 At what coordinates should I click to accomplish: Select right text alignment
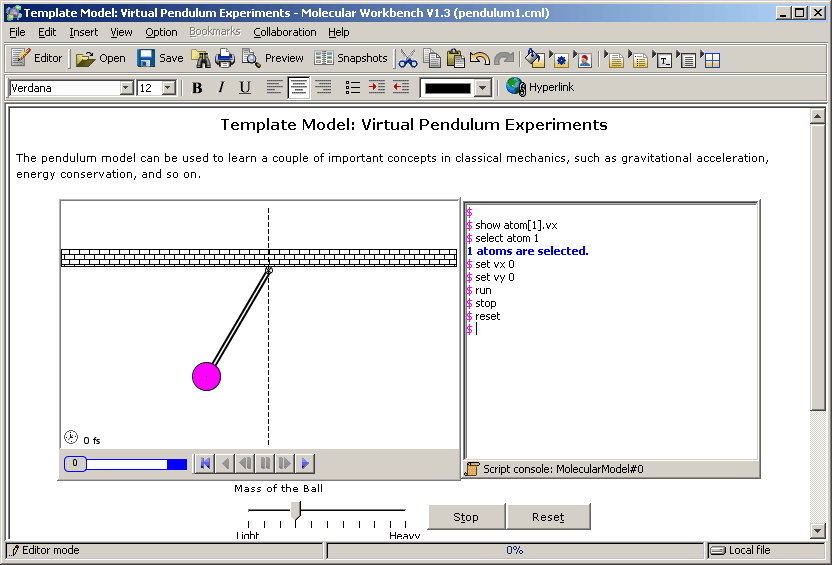[323, 88]
